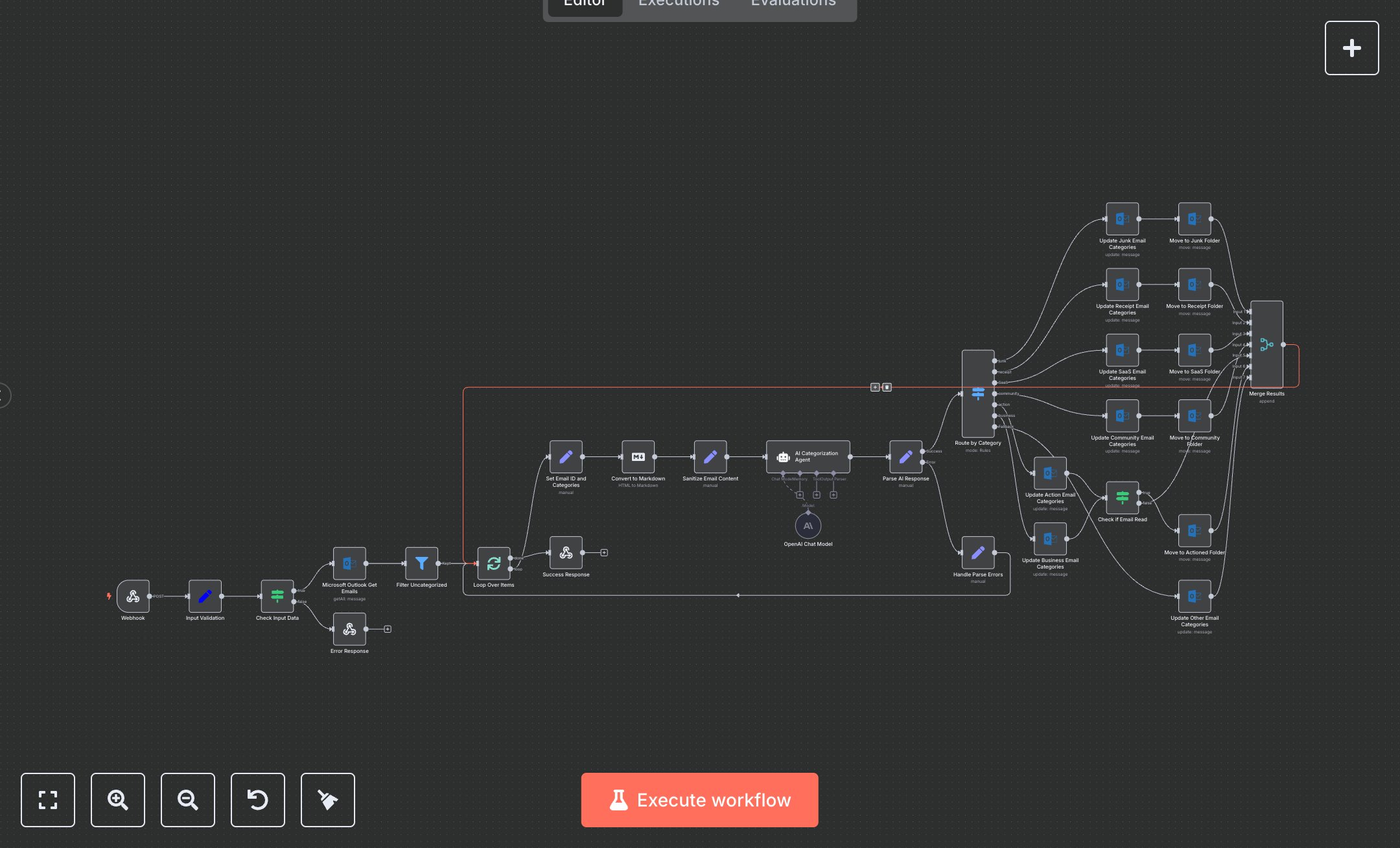Open the AI Categorization Agent node

pyautogui.click(x=808, y=457)
